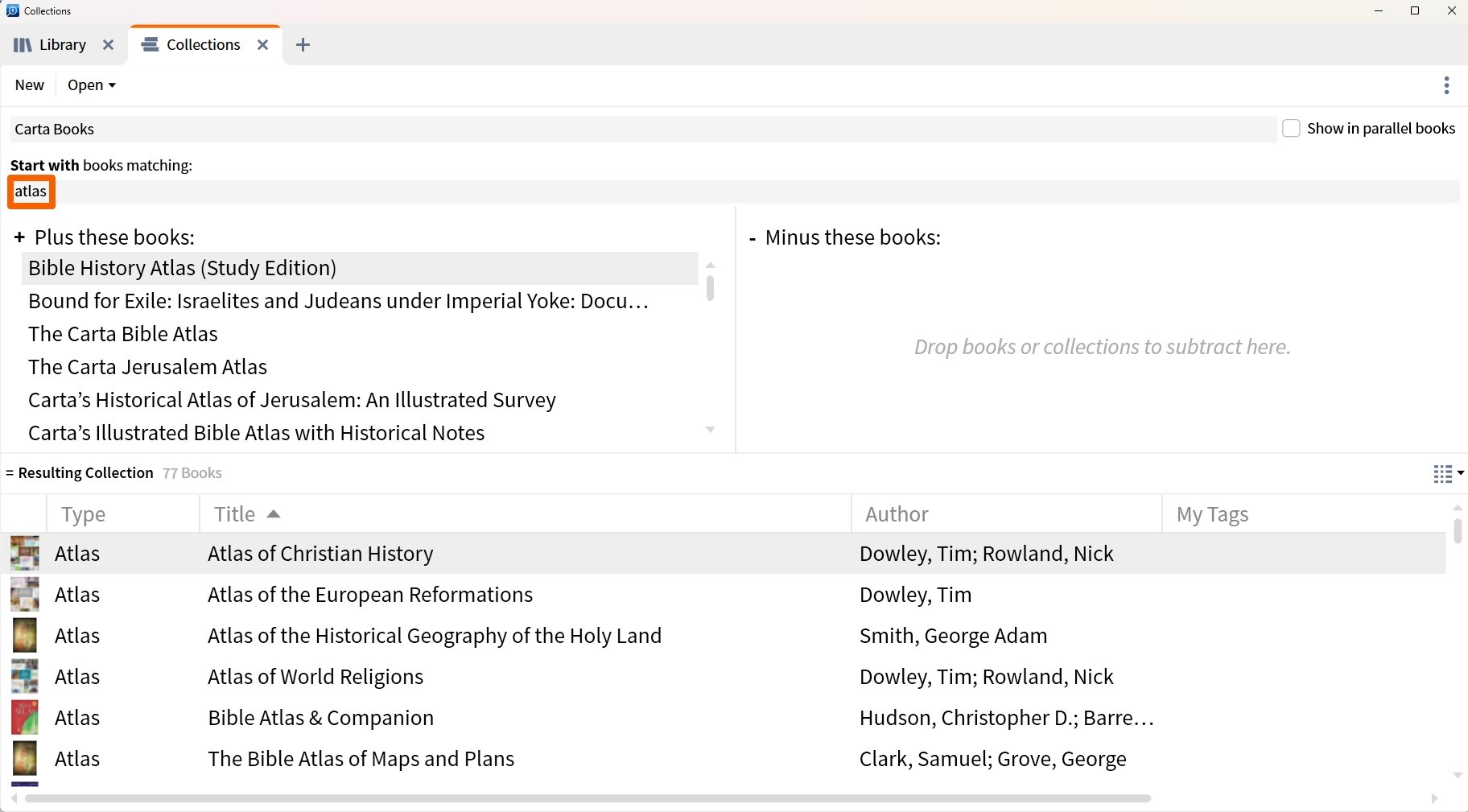Open the resulting collection view options dropdown
This screenshot has width=1468, height=812.
tap(1448, 474)
